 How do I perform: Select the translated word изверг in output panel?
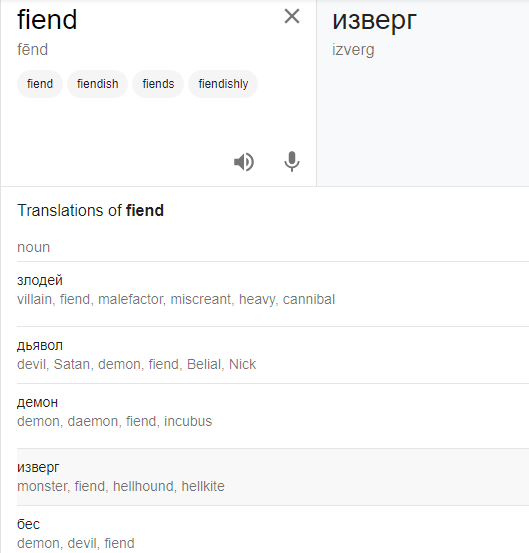click(374, 20)
